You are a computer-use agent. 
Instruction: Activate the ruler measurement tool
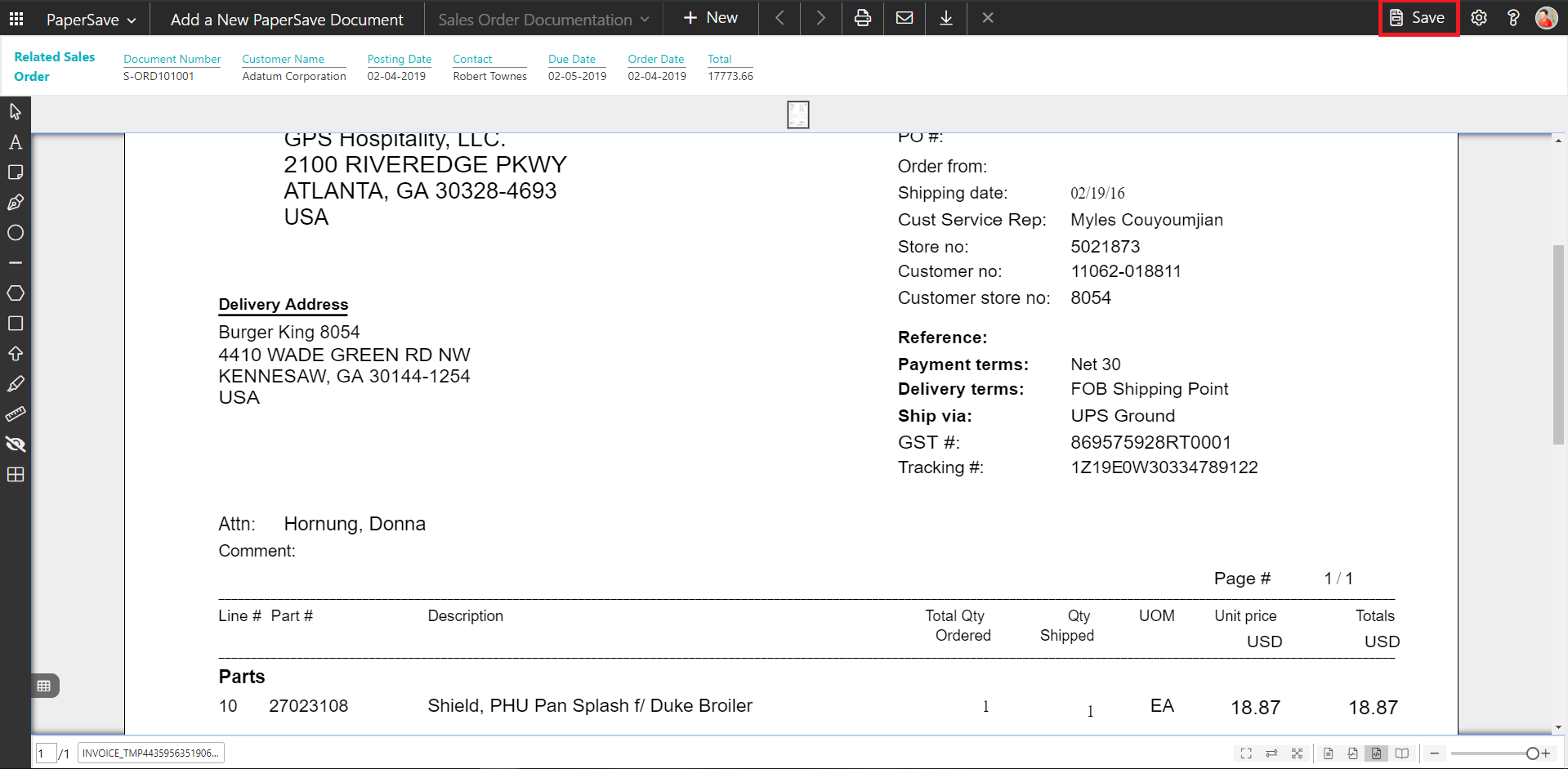click(x=16, y=414)
